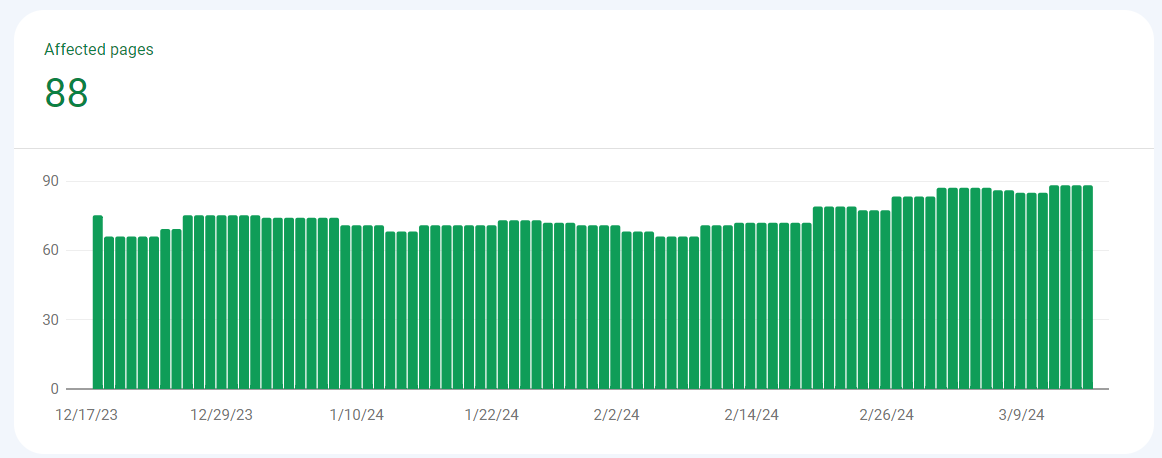This screenshot has height=458, width=1162.
Task: Select the 12/17/23 axis date label
Action: 87,415
